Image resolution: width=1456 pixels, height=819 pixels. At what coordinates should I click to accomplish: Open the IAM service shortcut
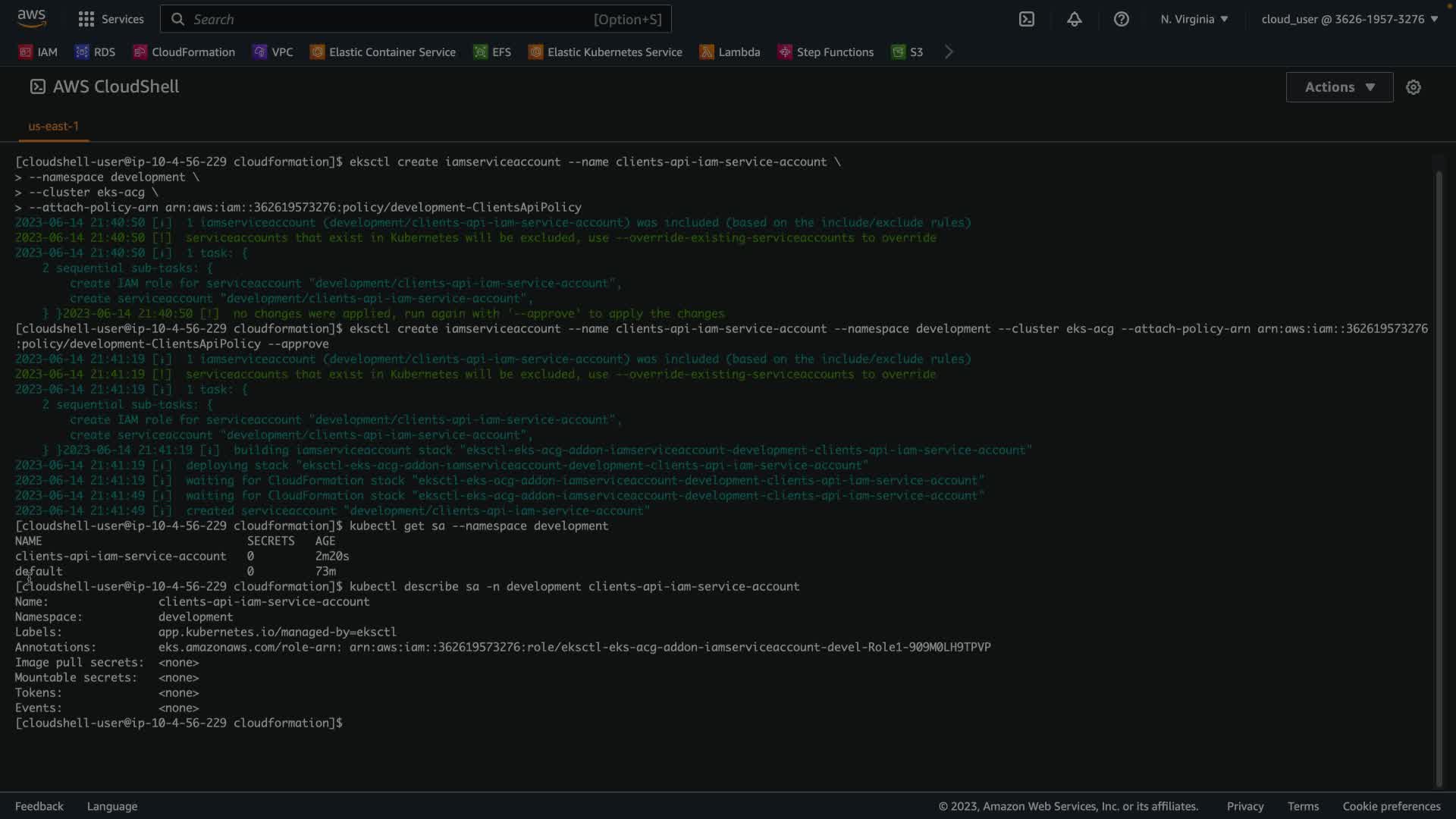coord(38,52)
